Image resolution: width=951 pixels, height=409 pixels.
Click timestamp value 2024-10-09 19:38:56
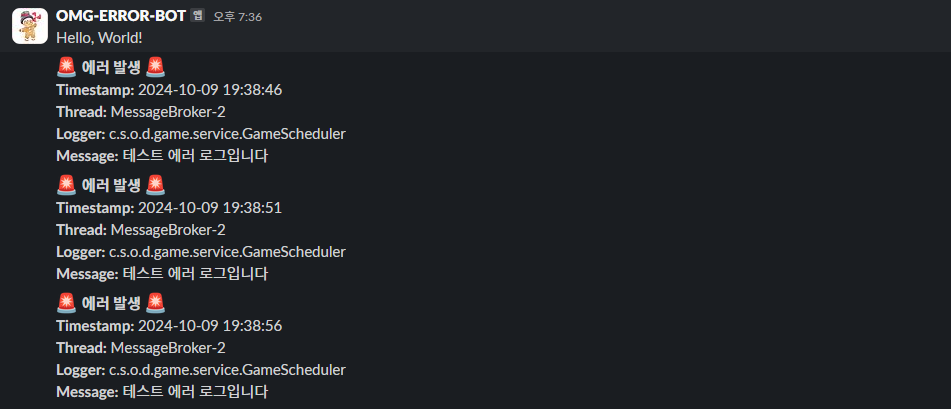[210, 326]
